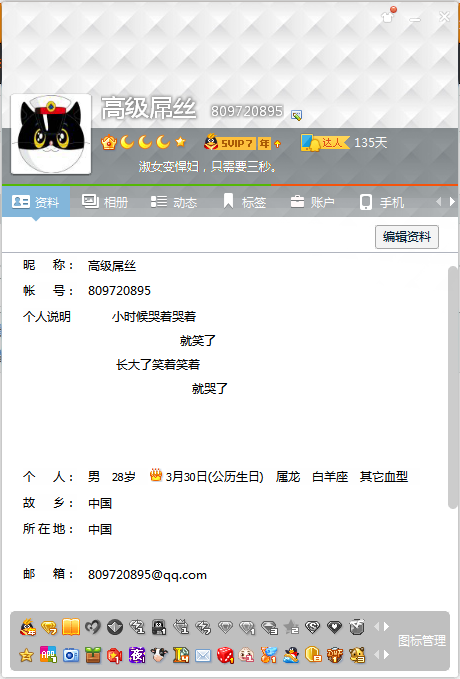Click the pink baby face icon
This screenshot has width=460, height=679.
[x=246, y=655]
